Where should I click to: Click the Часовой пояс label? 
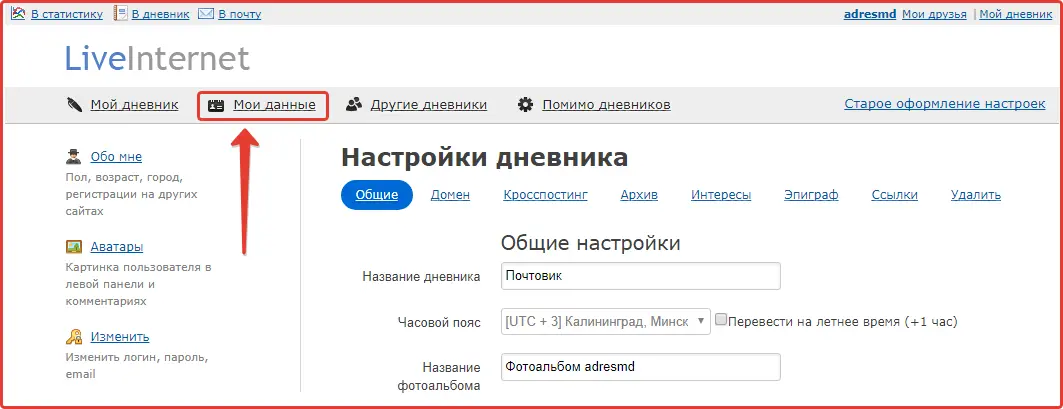point(439,322)
